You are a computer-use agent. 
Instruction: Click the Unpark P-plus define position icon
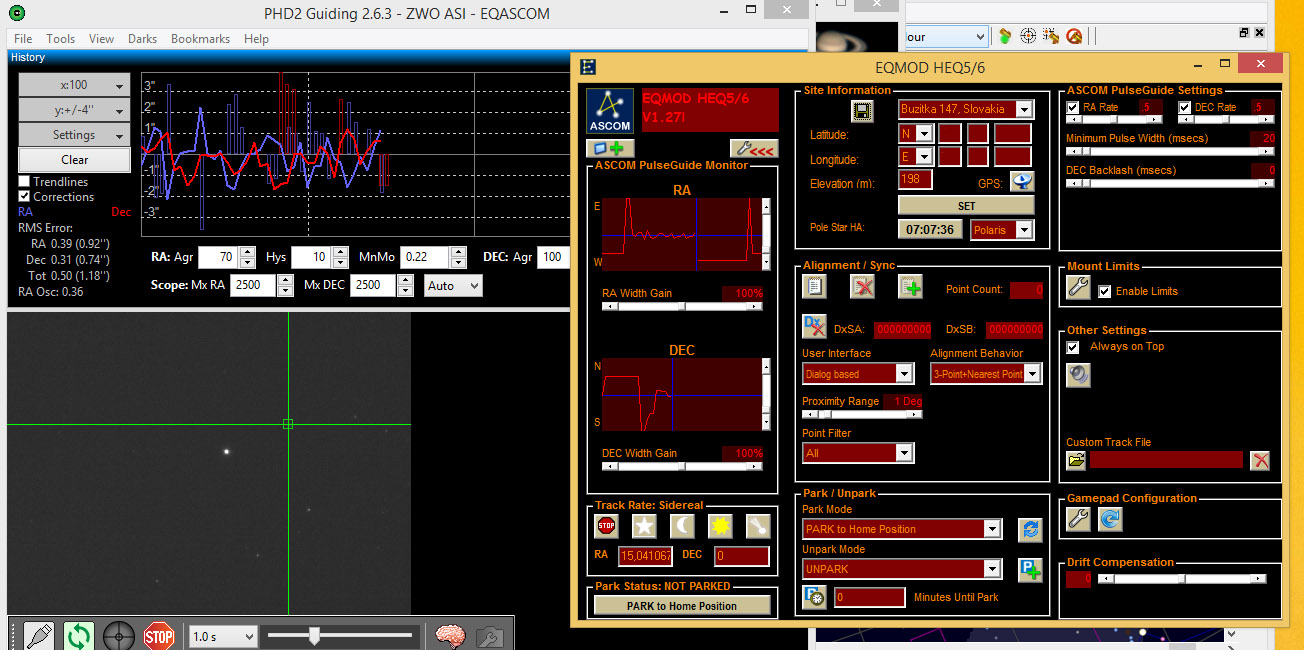[1030, 570]
